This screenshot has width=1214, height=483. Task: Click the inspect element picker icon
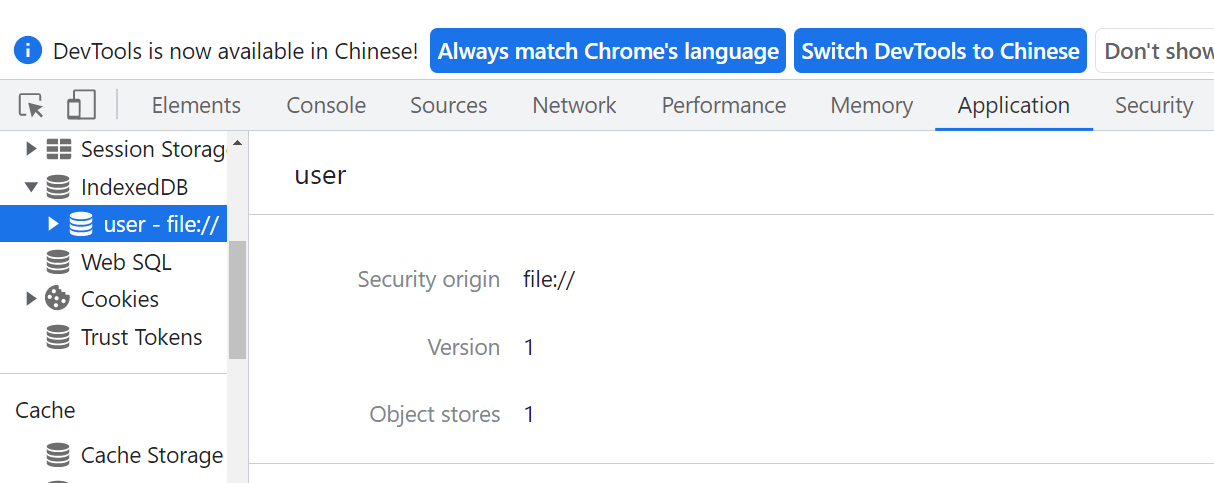tap(32, 105)
